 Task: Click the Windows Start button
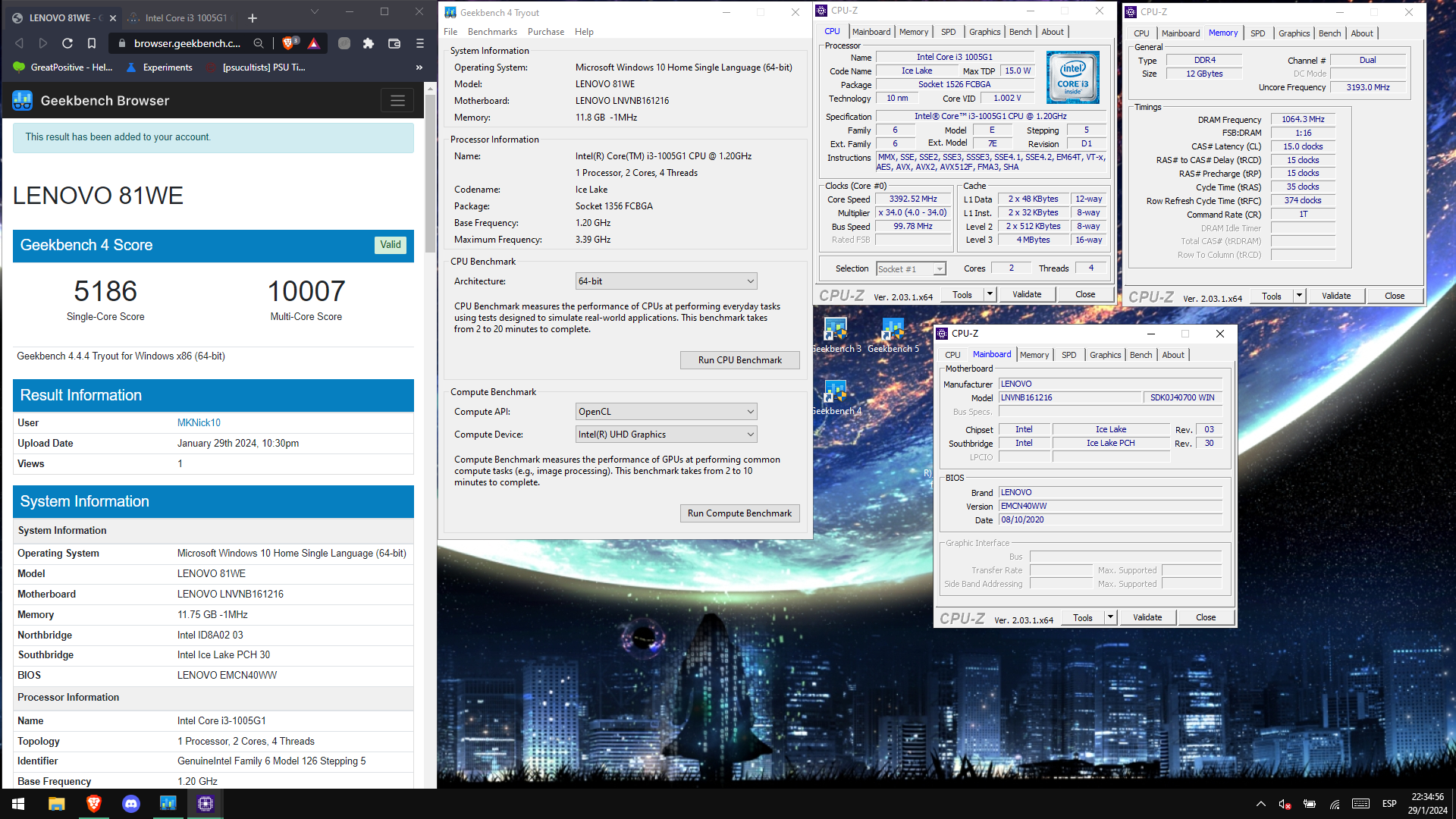18,804
